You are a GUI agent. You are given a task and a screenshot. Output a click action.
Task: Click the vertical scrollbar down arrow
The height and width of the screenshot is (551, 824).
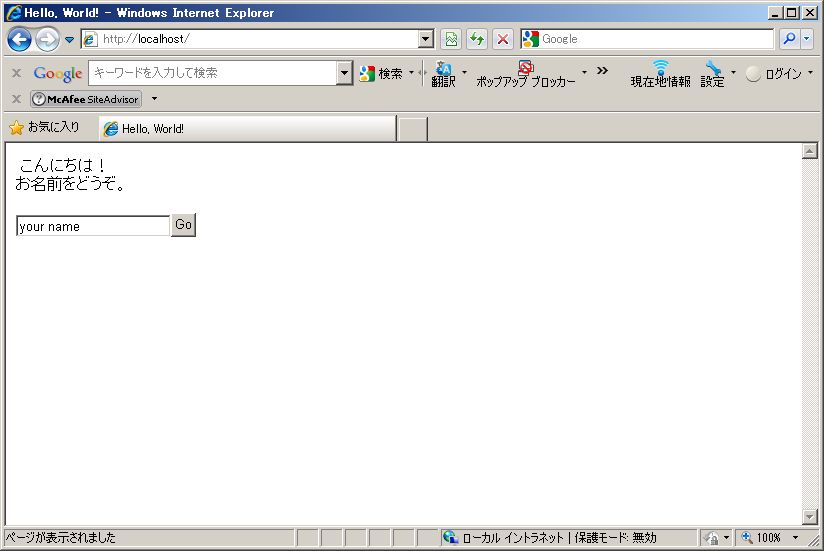809,516
